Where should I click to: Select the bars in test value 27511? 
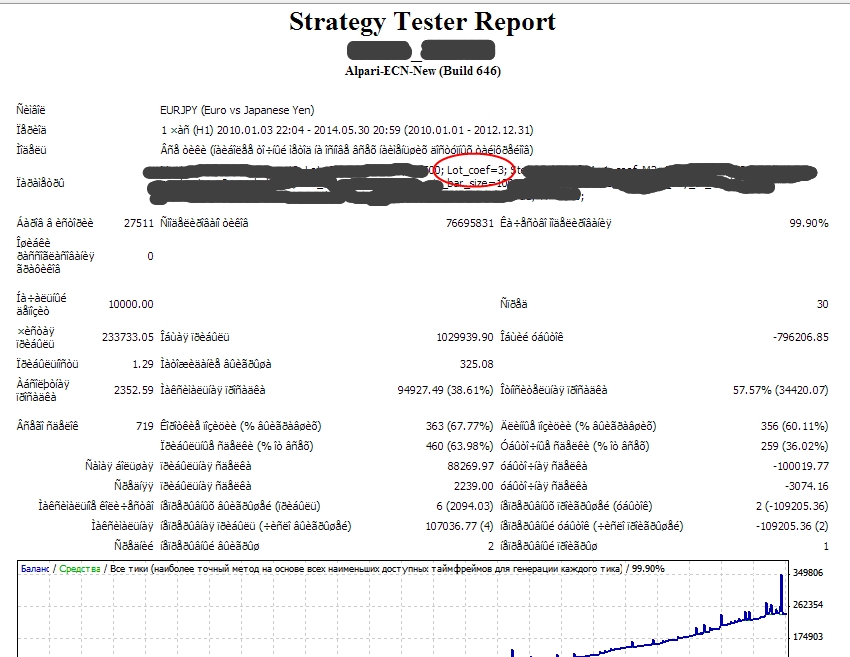click(x=139, y=223)
